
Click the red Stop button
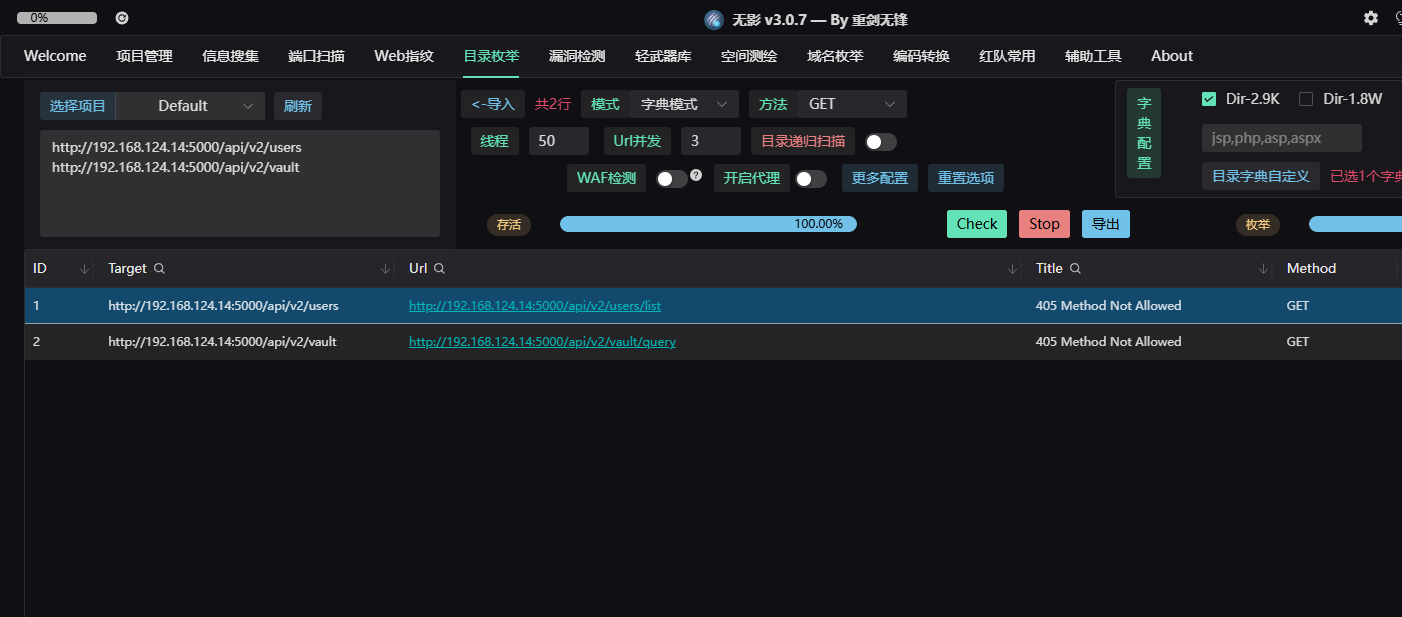click(x=1044, y=224)
